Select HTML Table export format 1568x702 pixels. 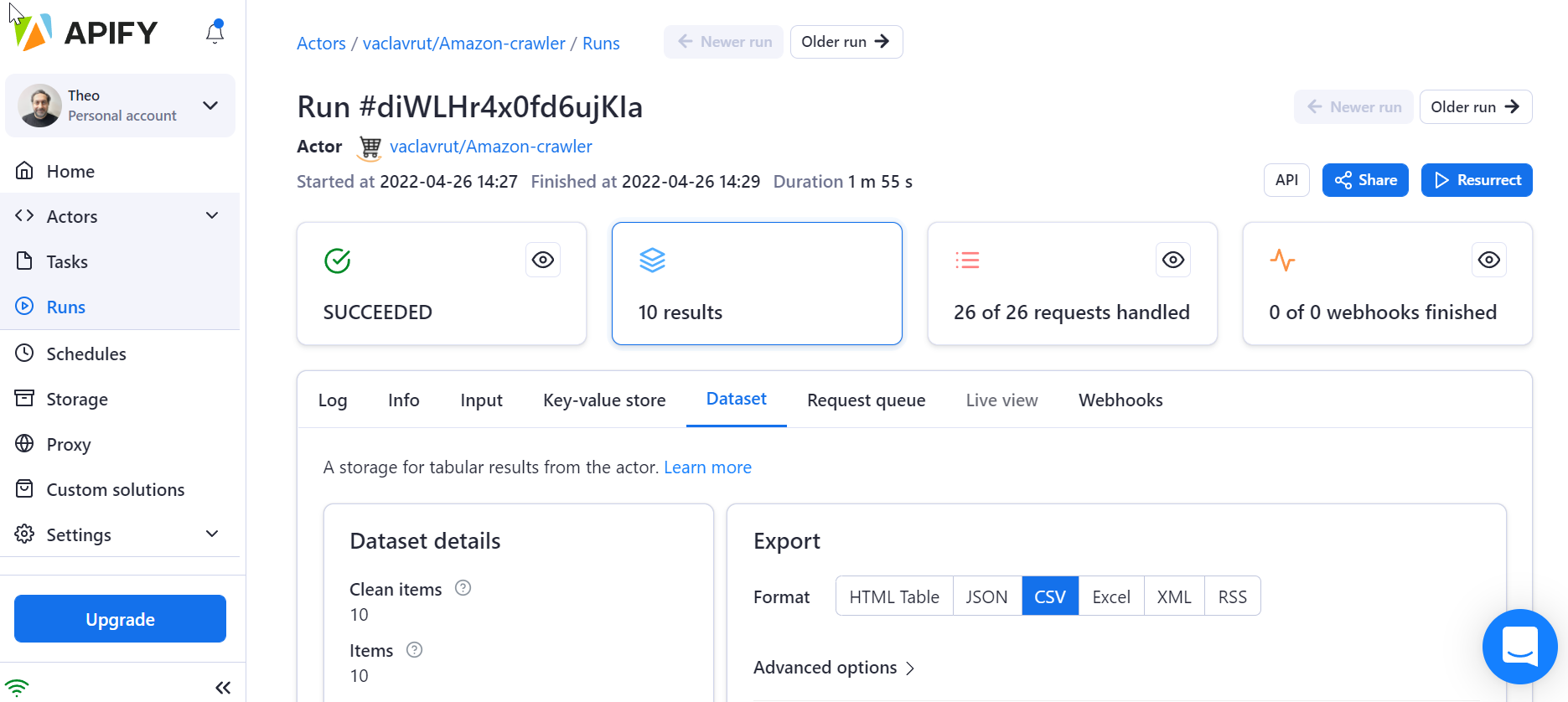tap(894, 596)
